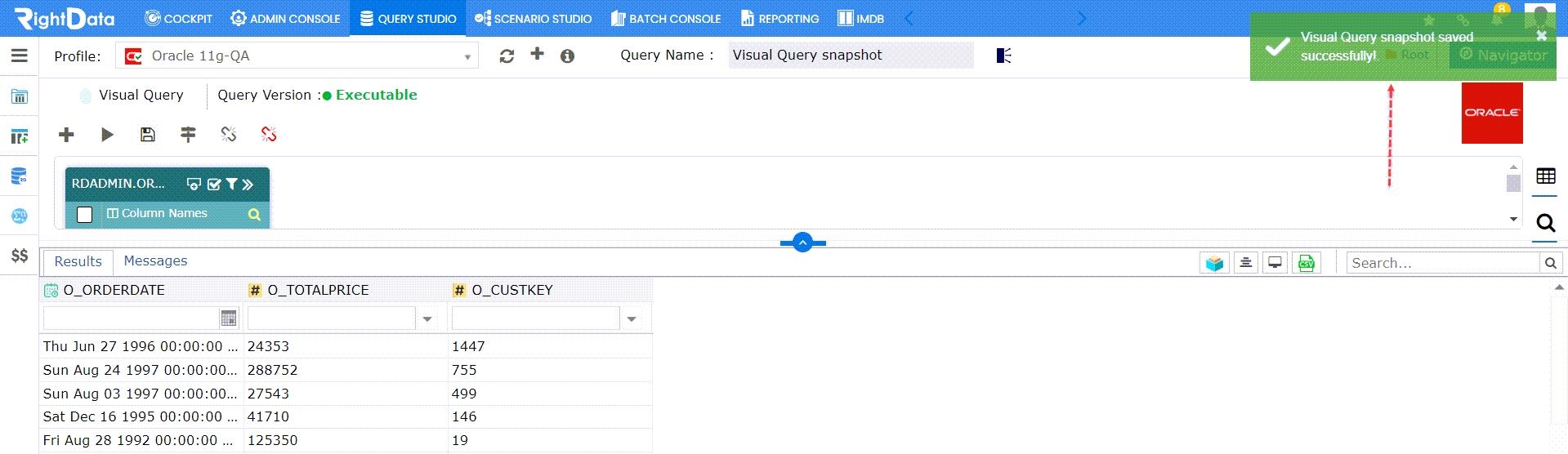Switch to the Messages tab
This screenshot has width=1568, height=454.
point(155,260)
